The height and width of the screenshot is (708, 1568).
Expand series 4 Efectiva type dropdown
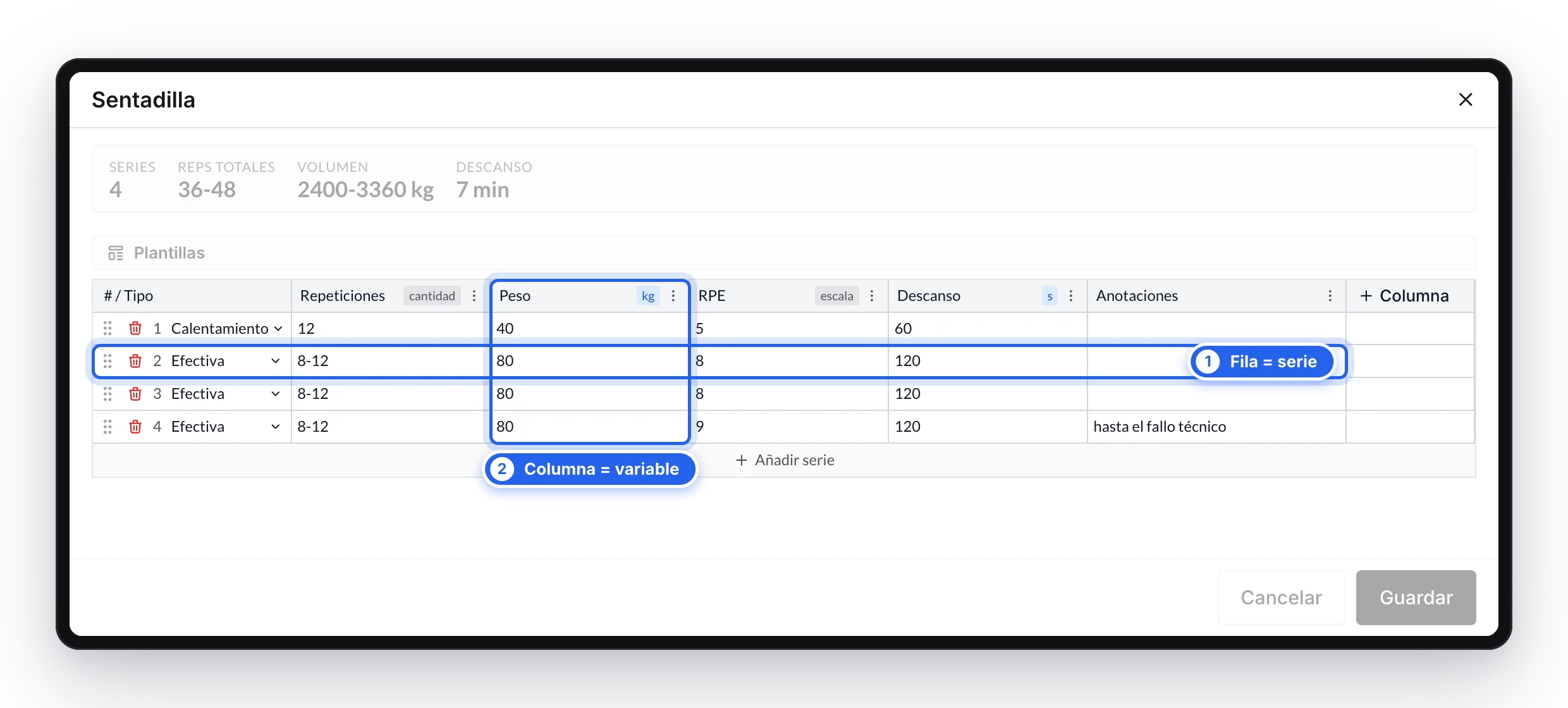tap(276, 427)
